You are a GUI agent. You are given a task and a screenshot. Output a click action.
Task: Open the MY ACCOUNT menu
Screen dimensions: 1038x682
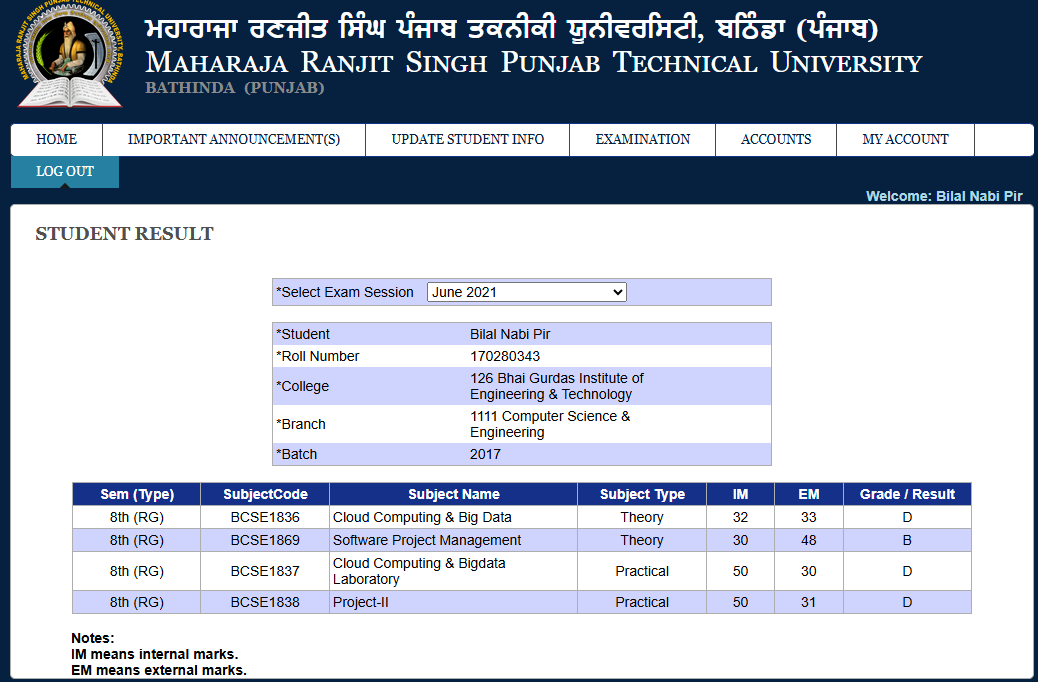(x=905, y=140)
